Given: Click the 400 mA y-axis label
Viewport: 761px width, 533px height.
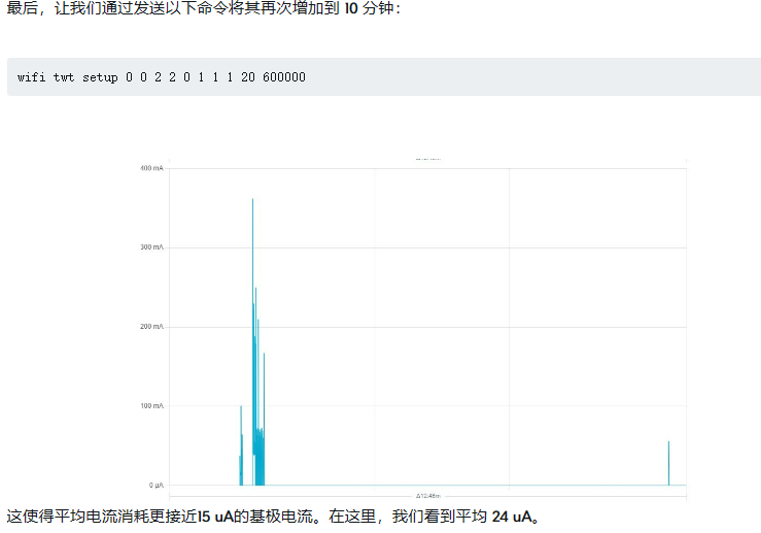Looking at the screenshot, I should pos(152,168).
